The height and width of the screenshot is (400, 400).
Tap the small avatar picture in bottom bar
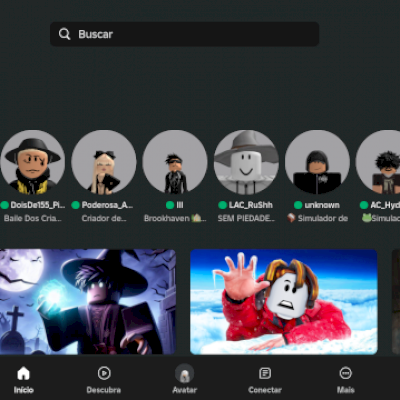coord(184,373)
